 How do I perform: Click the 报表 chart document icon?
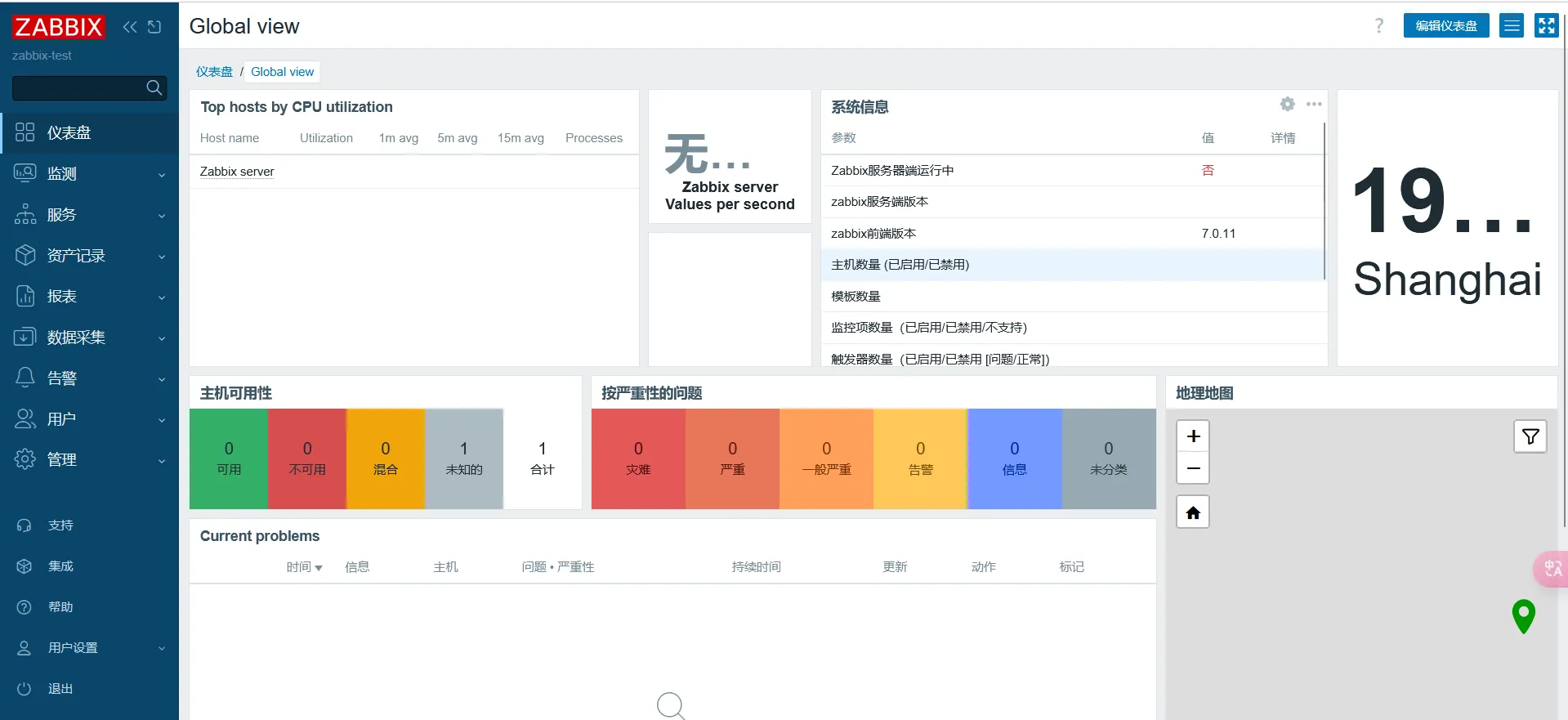pos(25,296)
